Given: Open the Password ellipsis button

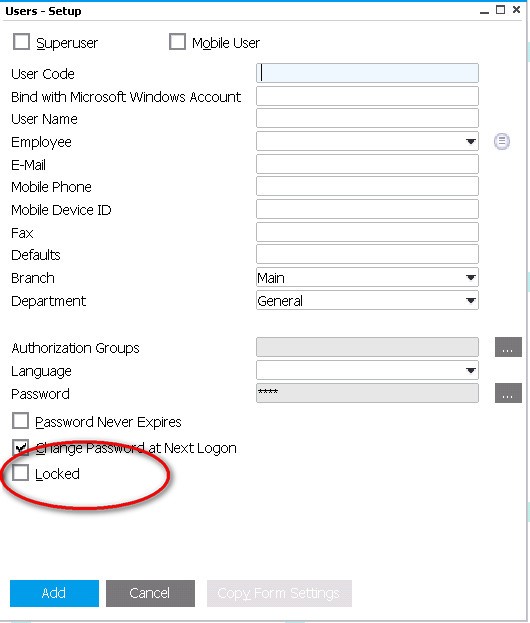Looking at the screenshot, I should [x=508, y=393].
